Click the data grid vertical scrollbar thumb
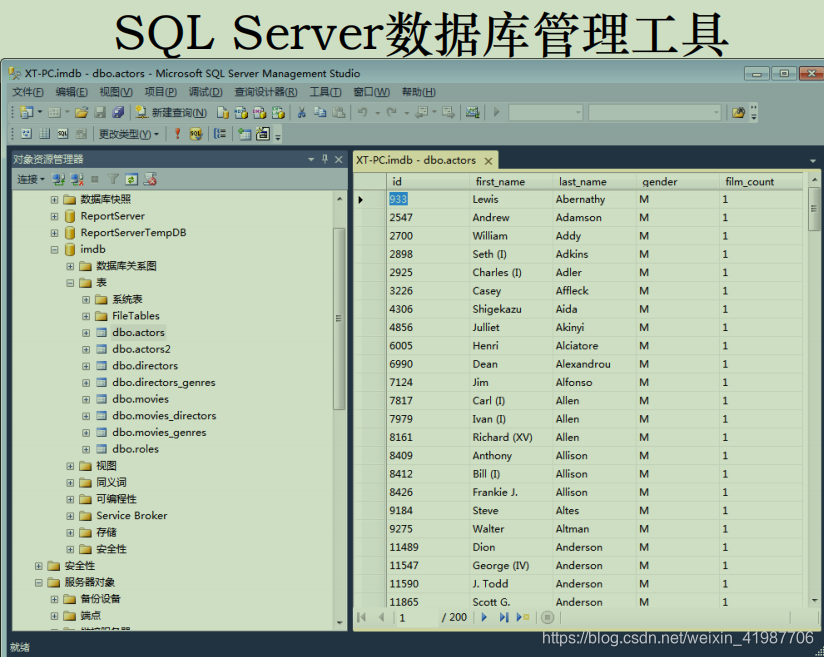Image resolution: width=824 pixels, height=657 pixels. (813, 209)
